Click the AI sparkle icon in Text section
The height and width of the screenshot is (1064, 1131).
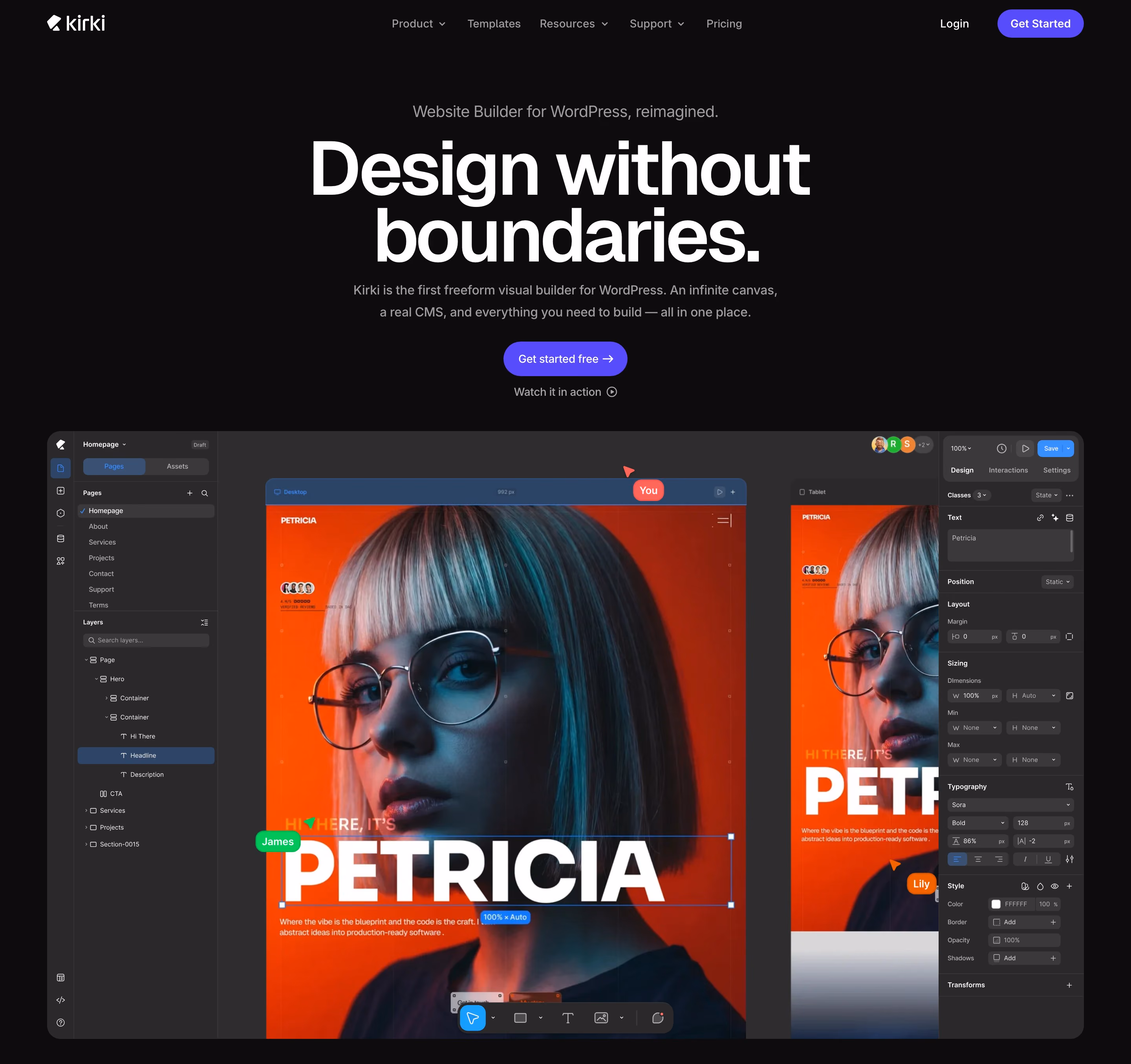click(1055, 517)
